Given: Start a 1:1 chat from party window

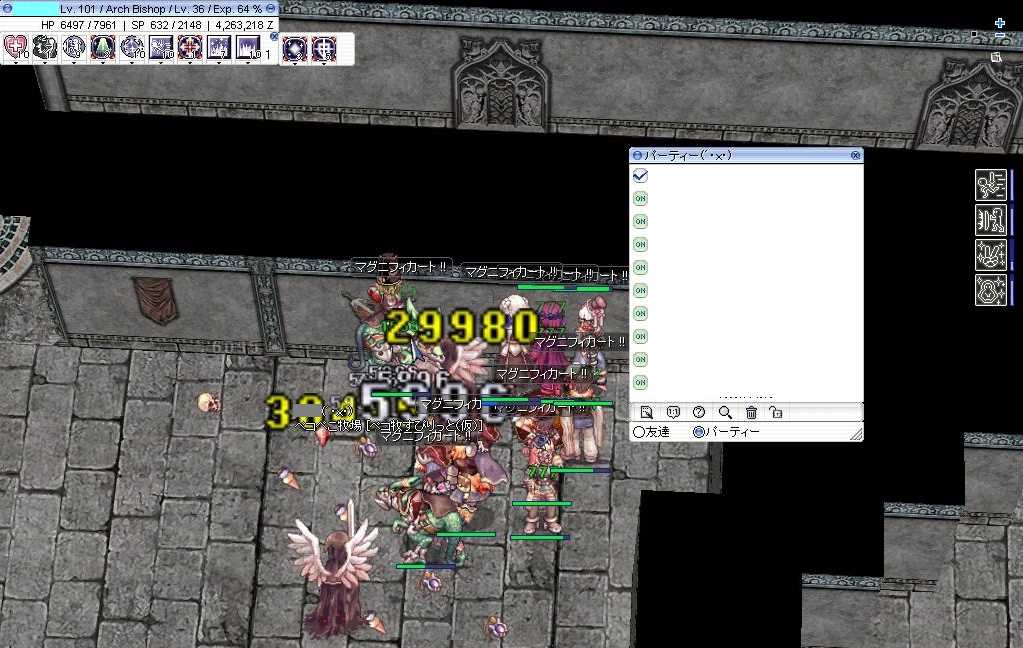Looking at the screenshot, I should (x=673, y=412).
